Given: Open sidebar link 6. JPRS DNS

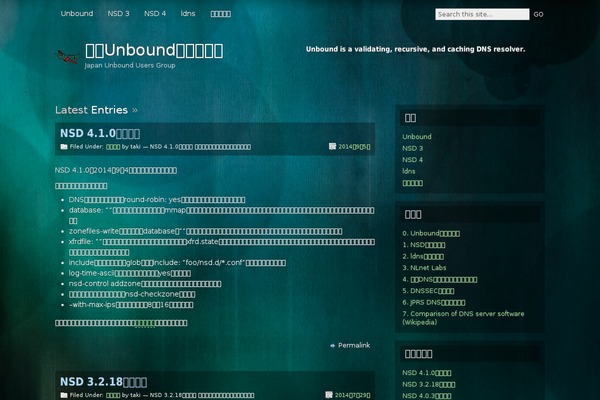Looking at the screenshot, I should pyautogui.click(x=434, y=302).
